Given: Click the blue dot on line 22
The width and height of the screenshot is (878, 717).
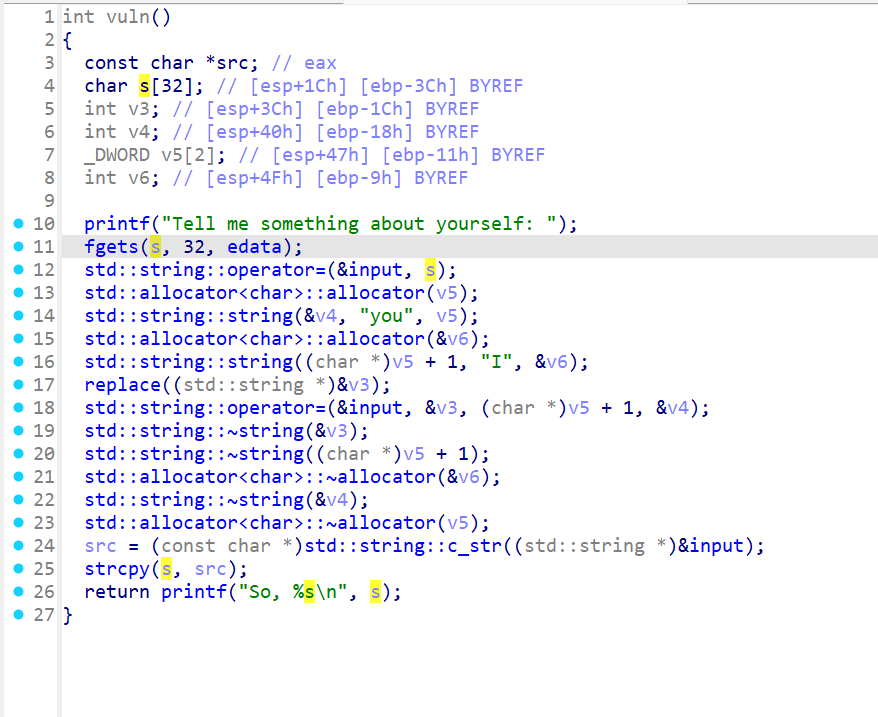Looking at the screenshot, I should coord(17,500).
